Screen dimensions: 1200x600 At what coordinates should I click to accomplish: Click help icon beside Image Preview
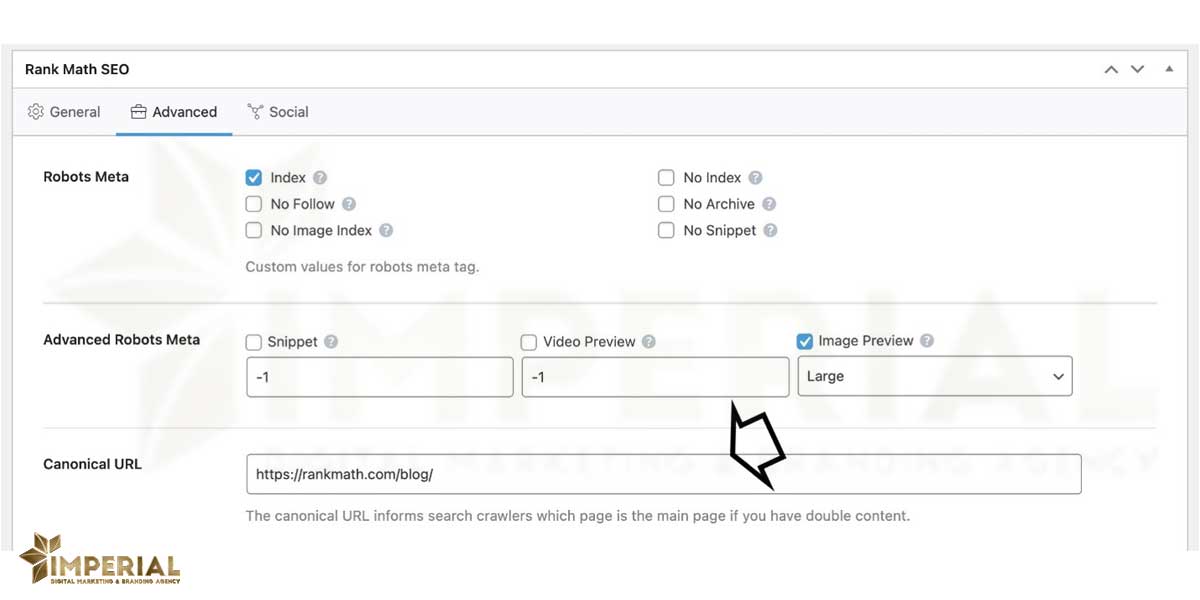pos(927,341)
